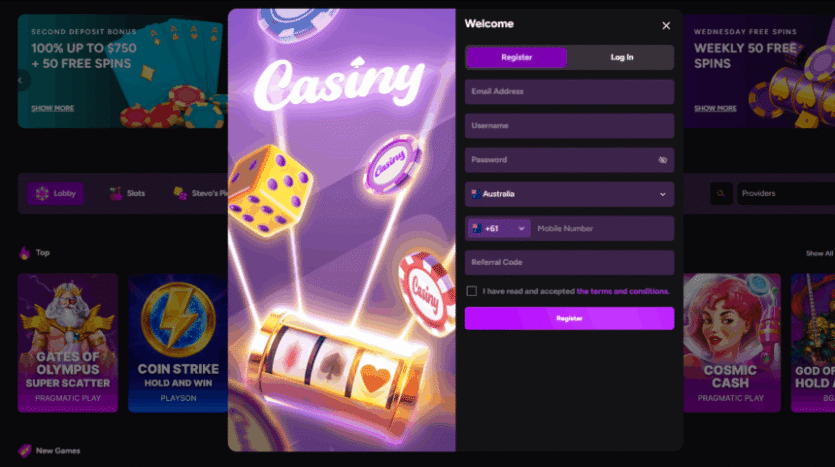
Task: Expand the +61 phone code selector
Action: (x=499, y=228)
